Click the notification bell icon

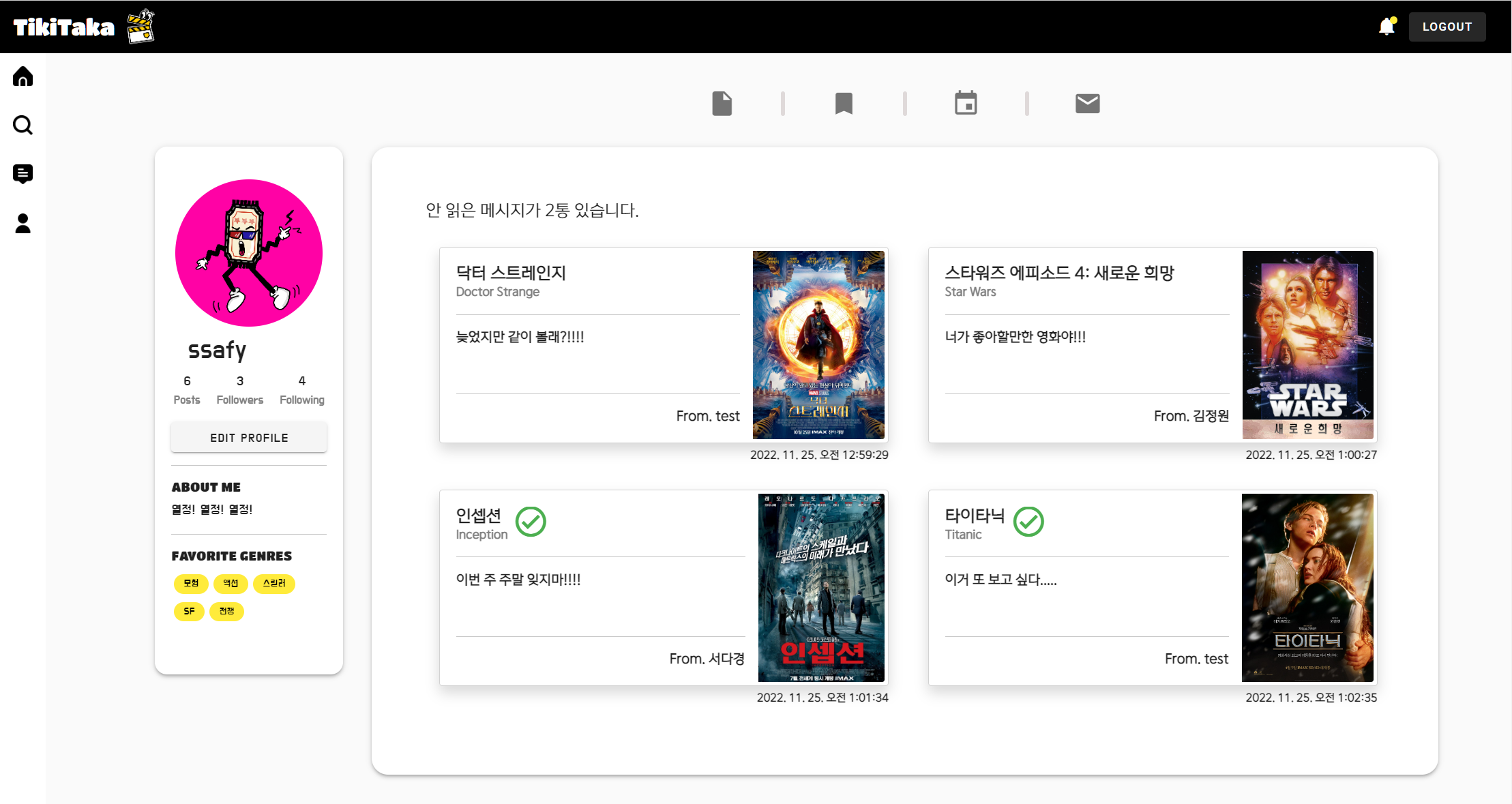point(1387,27)
